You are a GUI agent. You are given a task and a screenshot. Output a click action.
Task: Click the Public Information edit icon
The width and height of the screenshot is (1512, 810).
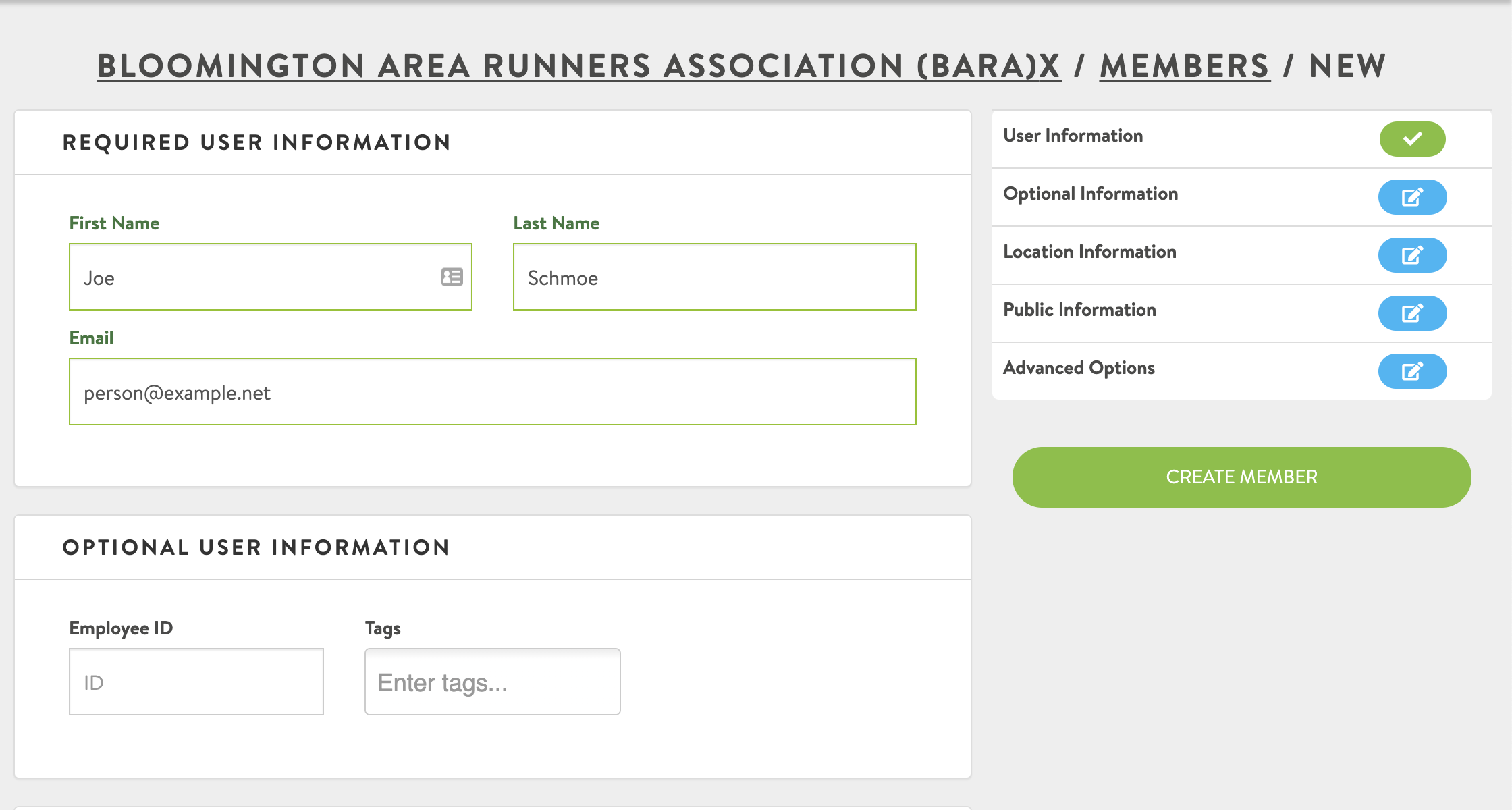pos(1412,313)
